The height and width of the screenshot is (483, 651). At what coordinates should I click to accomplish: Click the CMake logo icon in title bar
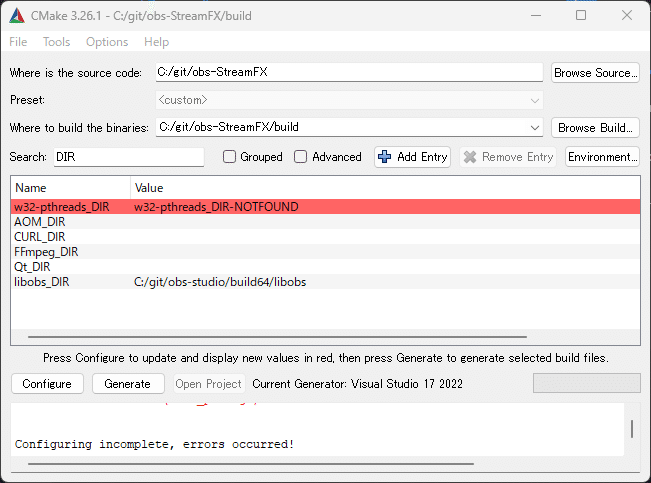[x=17, y=16]
